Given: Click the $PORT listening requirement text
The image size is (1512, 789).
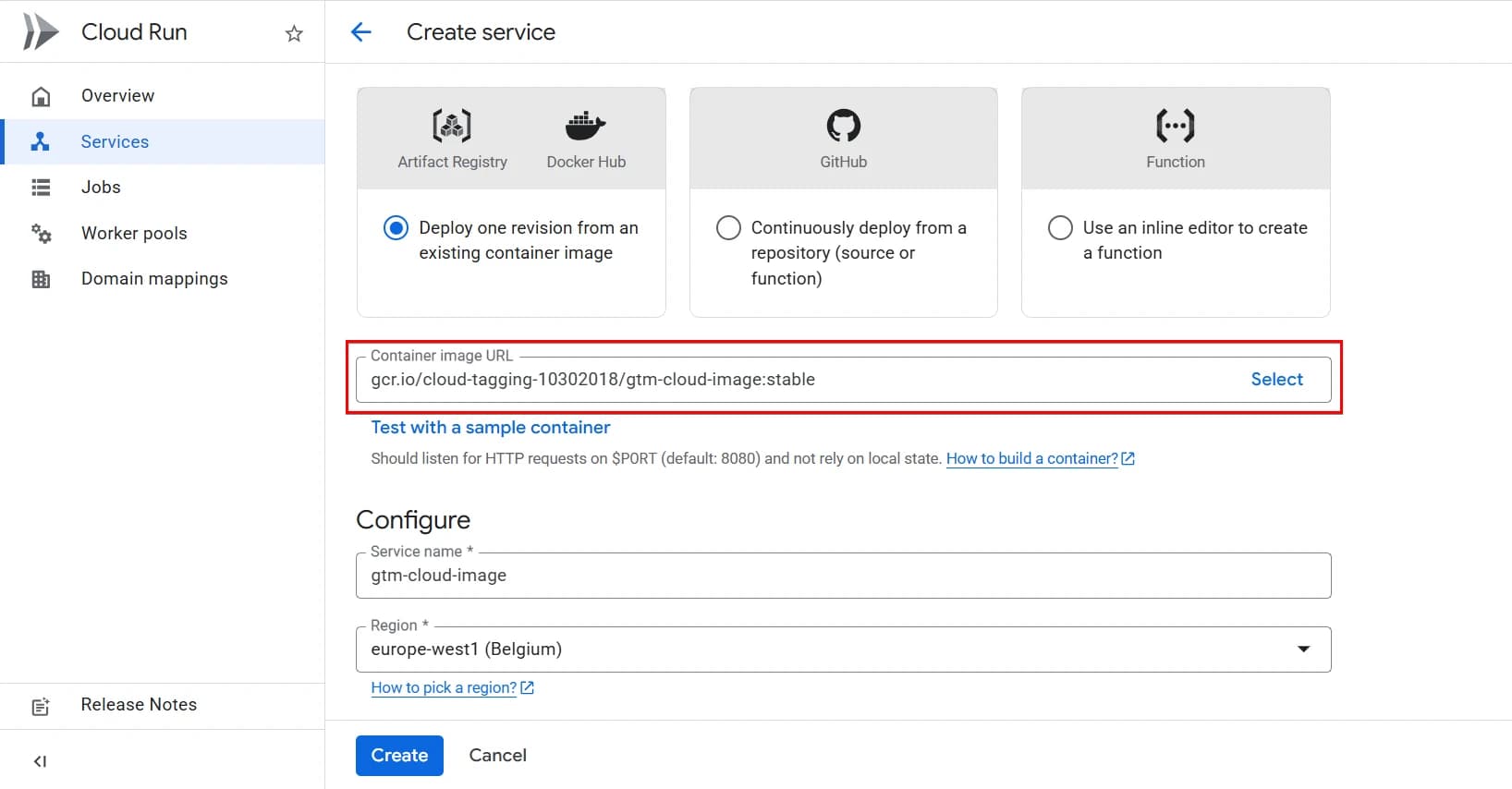Looking at the screenshot, I should [656, 459].
